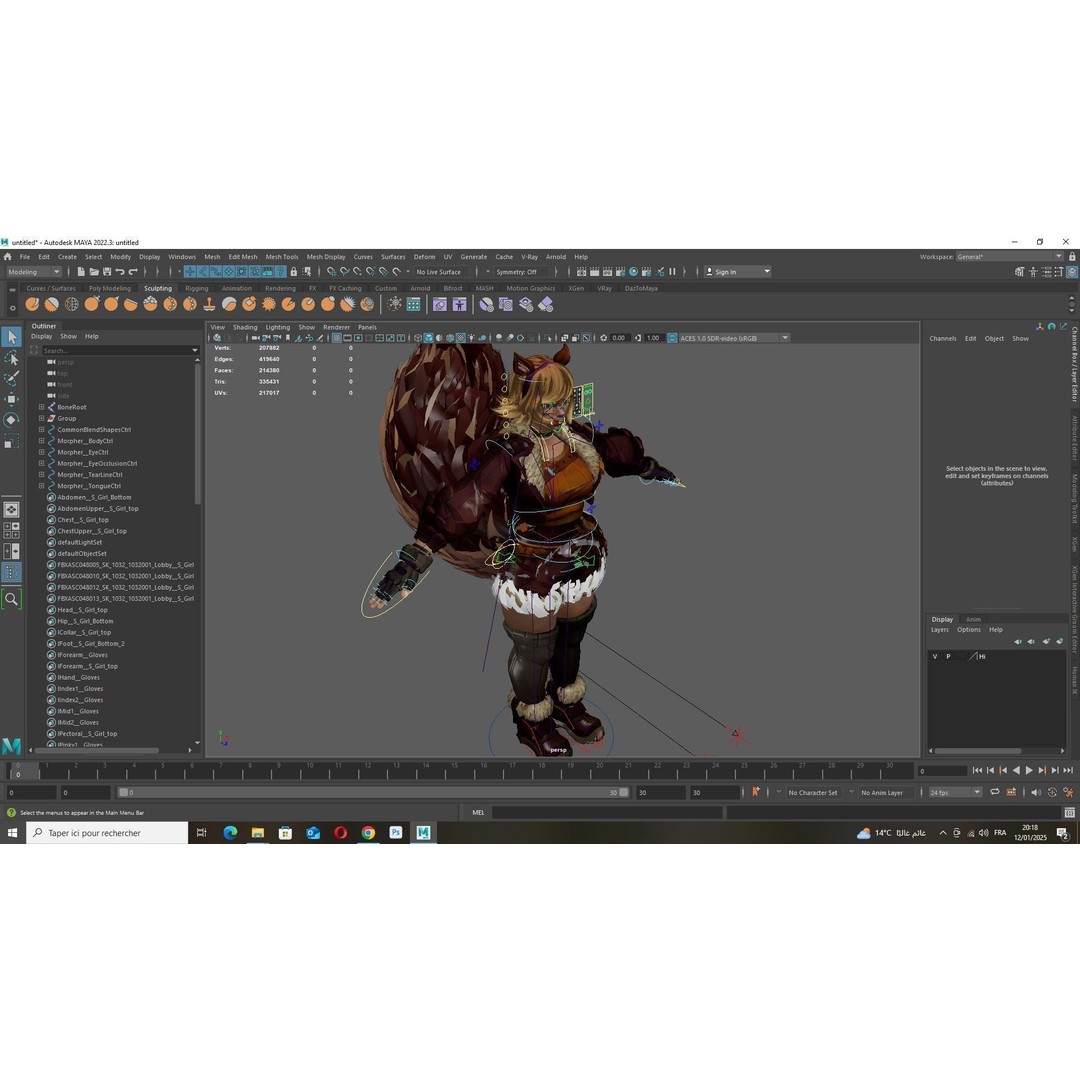Image resolution: width=1080 pixels, height=1080 pixels.
Task: Activate the Move tool in the toolbox
Action: point(12,399)
